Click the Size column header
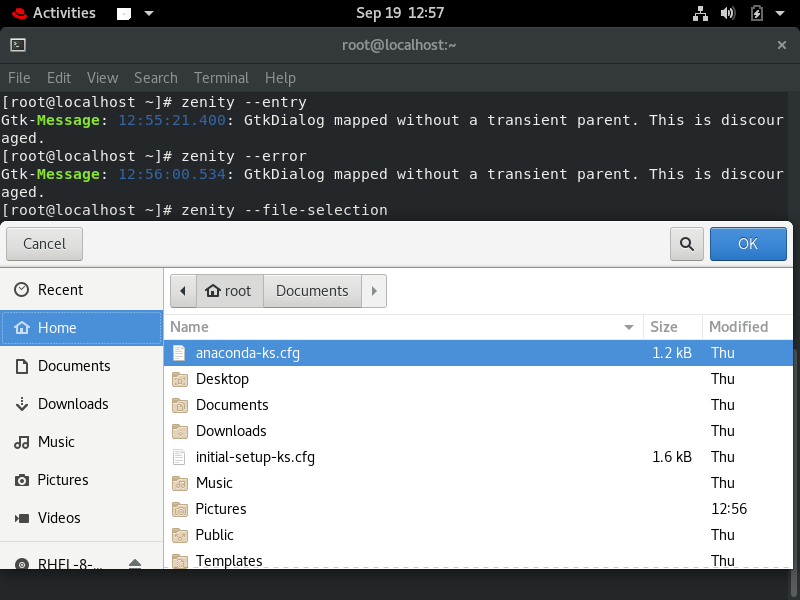Screen dimensions: 800x600 (672, 327)
